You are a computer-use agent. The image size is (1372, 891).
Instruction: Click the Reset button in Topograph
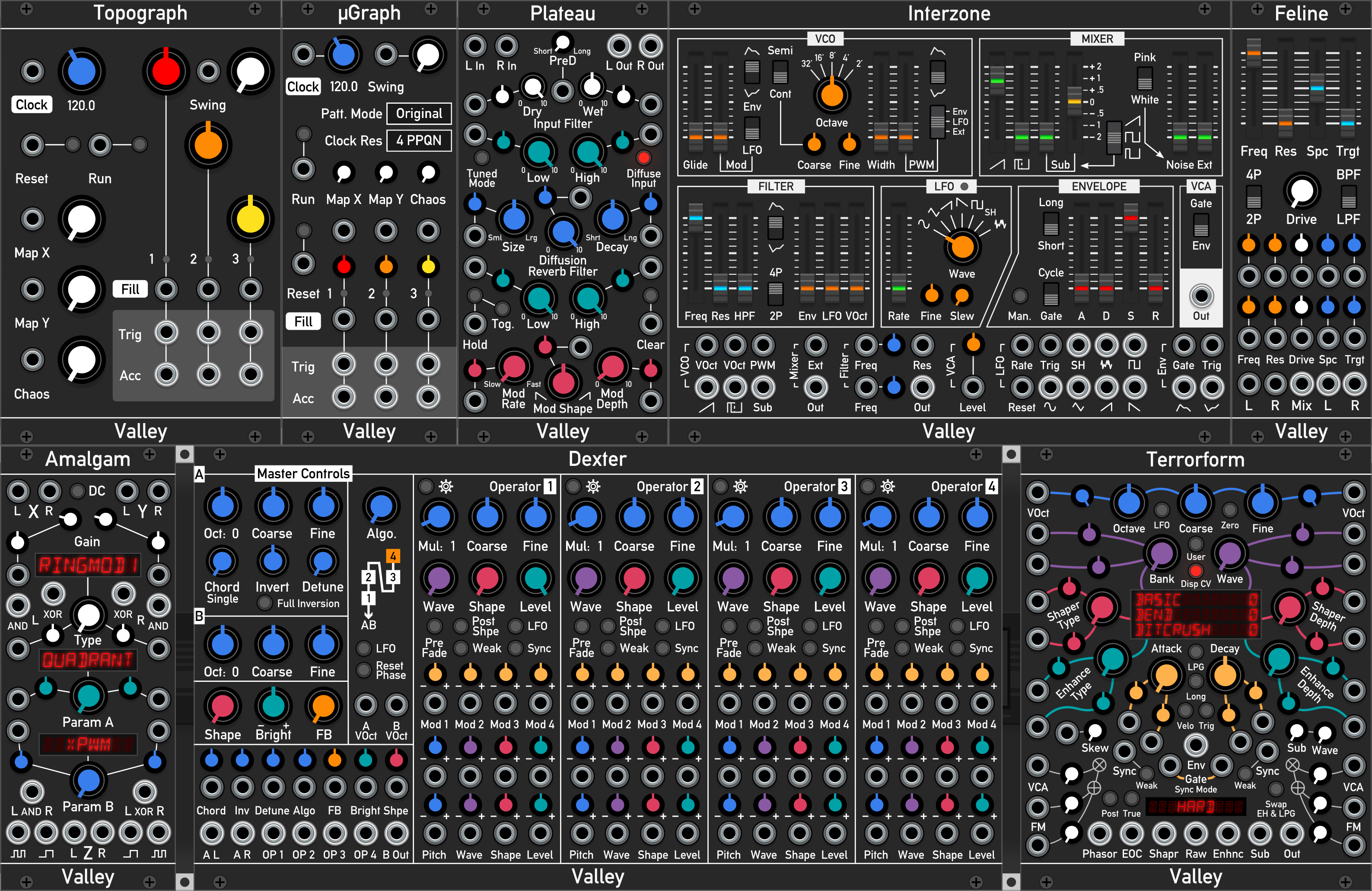pos(73,144)
